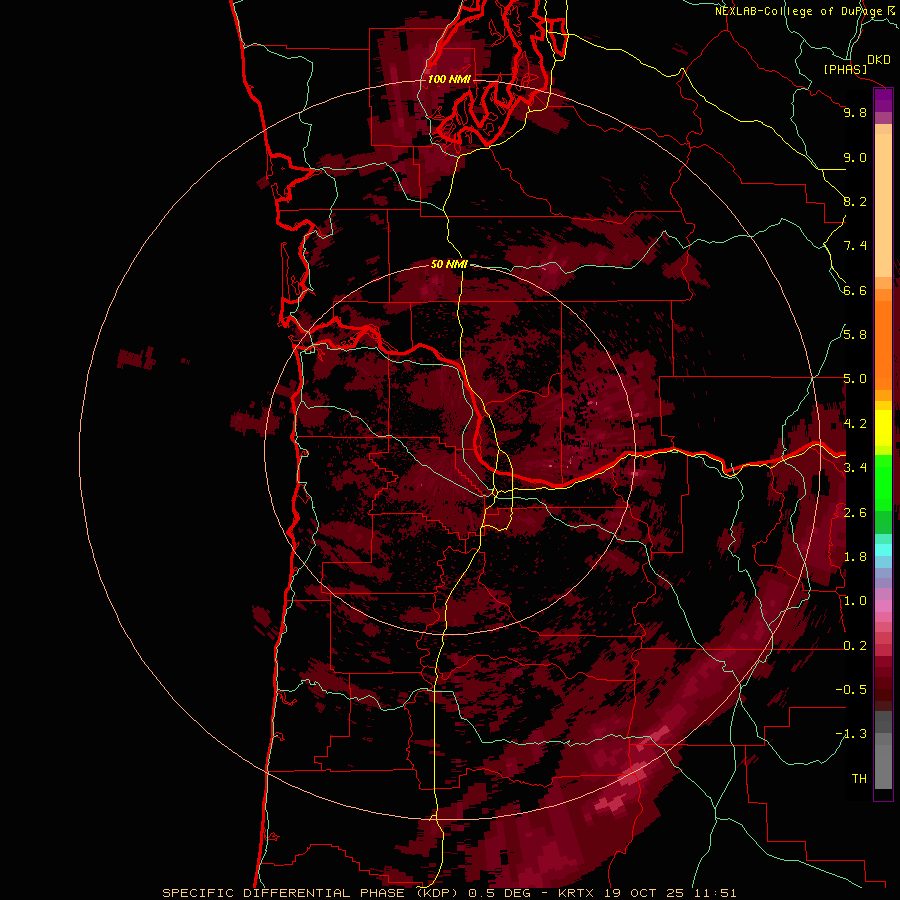Select the -0.5 value on the scale
This screenshot has width=900, height=900.
(851, 690)
